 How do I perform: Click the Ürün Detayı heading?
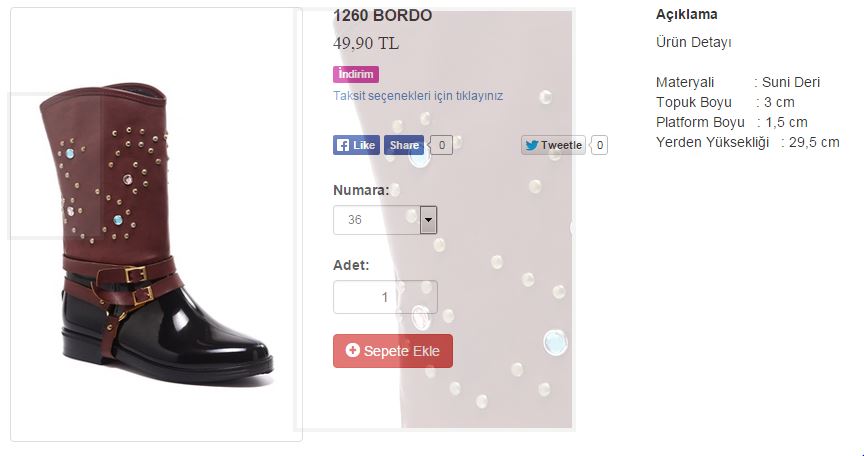tap(694, 42)
